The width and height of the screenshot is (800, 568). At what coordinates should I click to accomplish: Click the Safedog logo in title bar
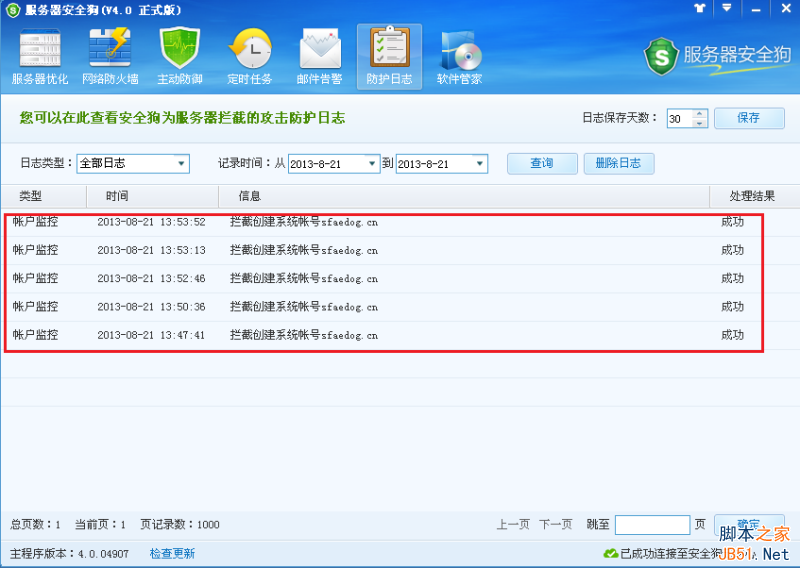point(12,10)
